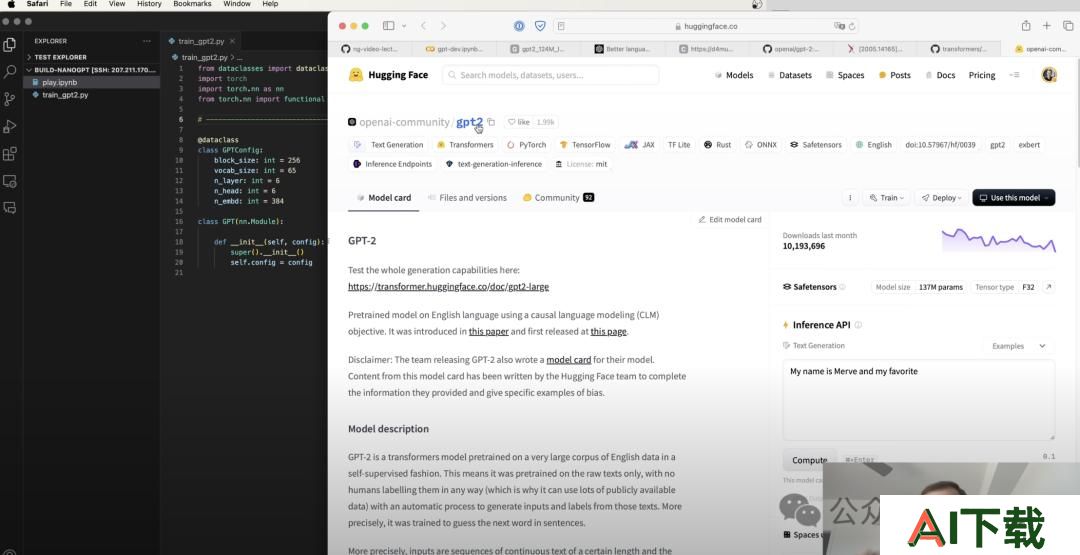Open Safari File menu
Image resolution: width=1080 pixels, height=555 pixels.
66,4
